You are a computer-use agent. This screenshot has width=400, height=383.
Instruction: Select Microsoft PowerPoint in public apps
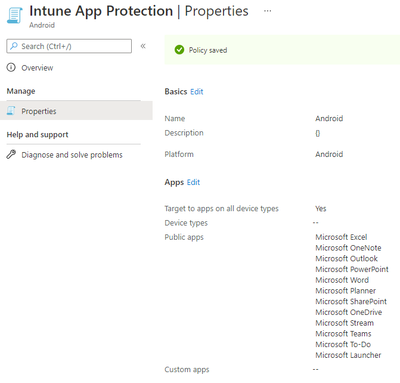352,269
